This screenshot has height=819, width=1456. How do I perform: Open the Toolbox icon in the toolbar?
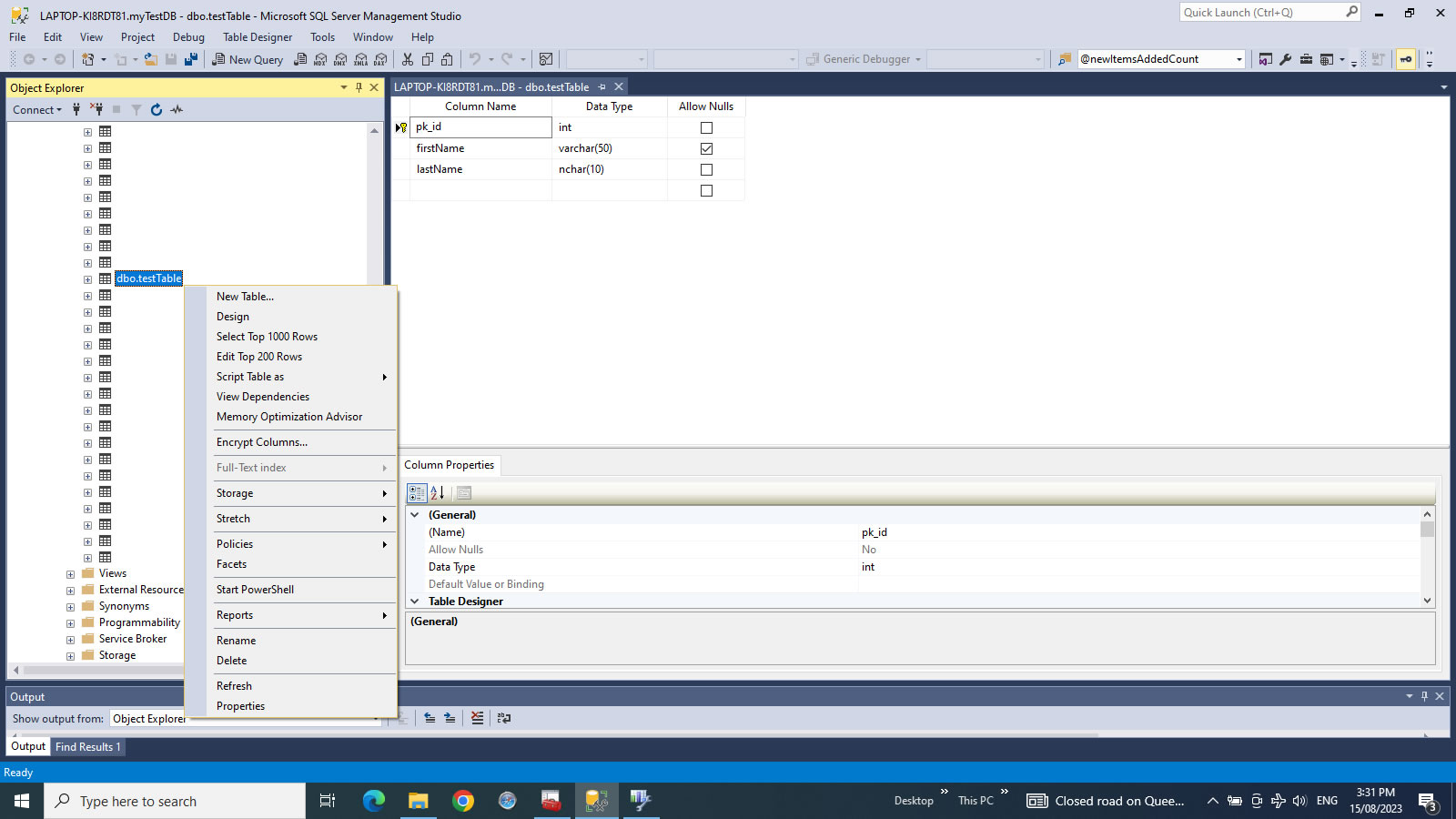1306,59
